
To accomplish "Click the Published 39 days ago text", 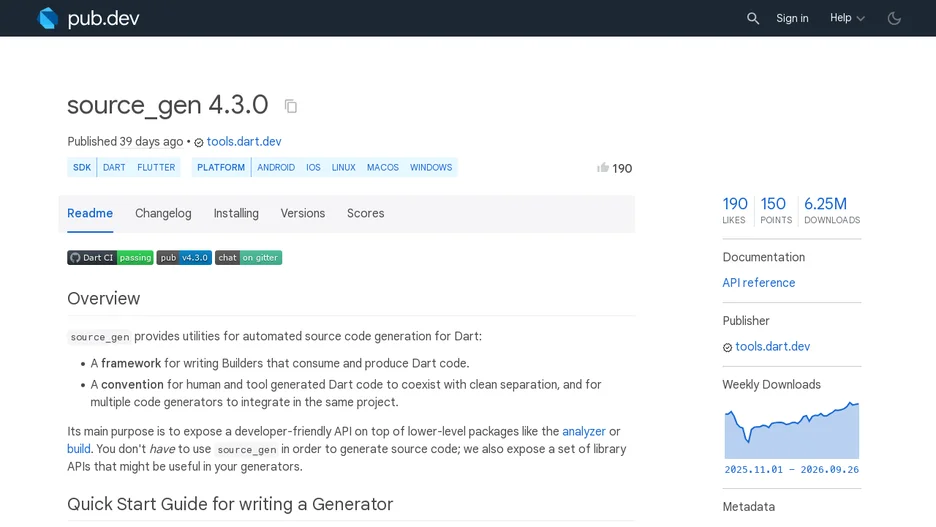I will (x=125, y=141).
